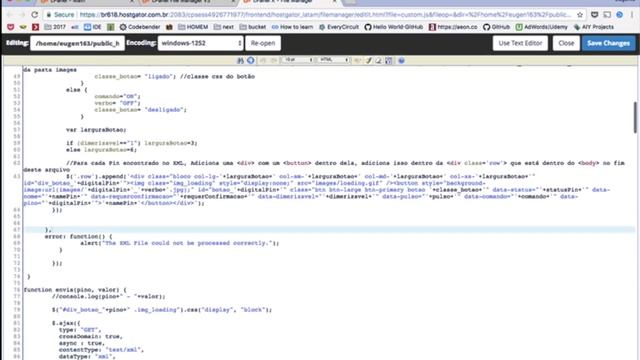The height and width of the screenshot is (360, 640).
Task: Click the eraser-like icon in editor toolbar
Action: [379, 60]
